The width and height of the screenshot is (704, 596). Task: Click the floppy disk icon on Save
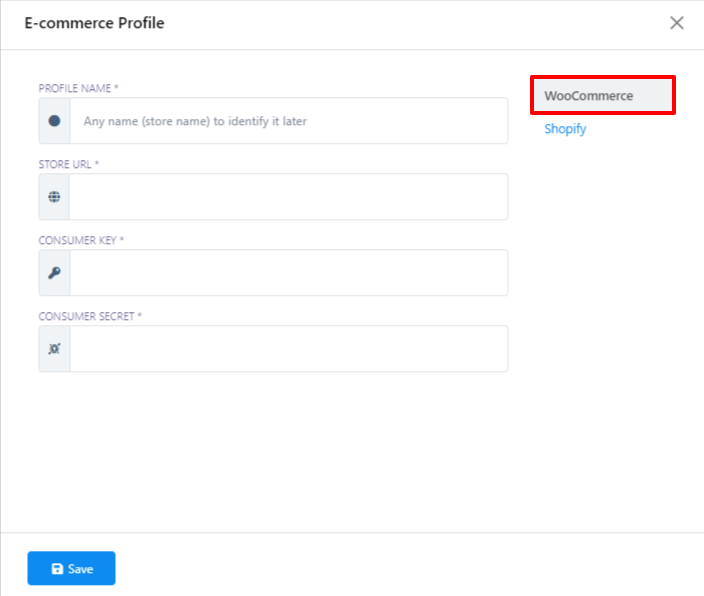[x=57, y=569]
